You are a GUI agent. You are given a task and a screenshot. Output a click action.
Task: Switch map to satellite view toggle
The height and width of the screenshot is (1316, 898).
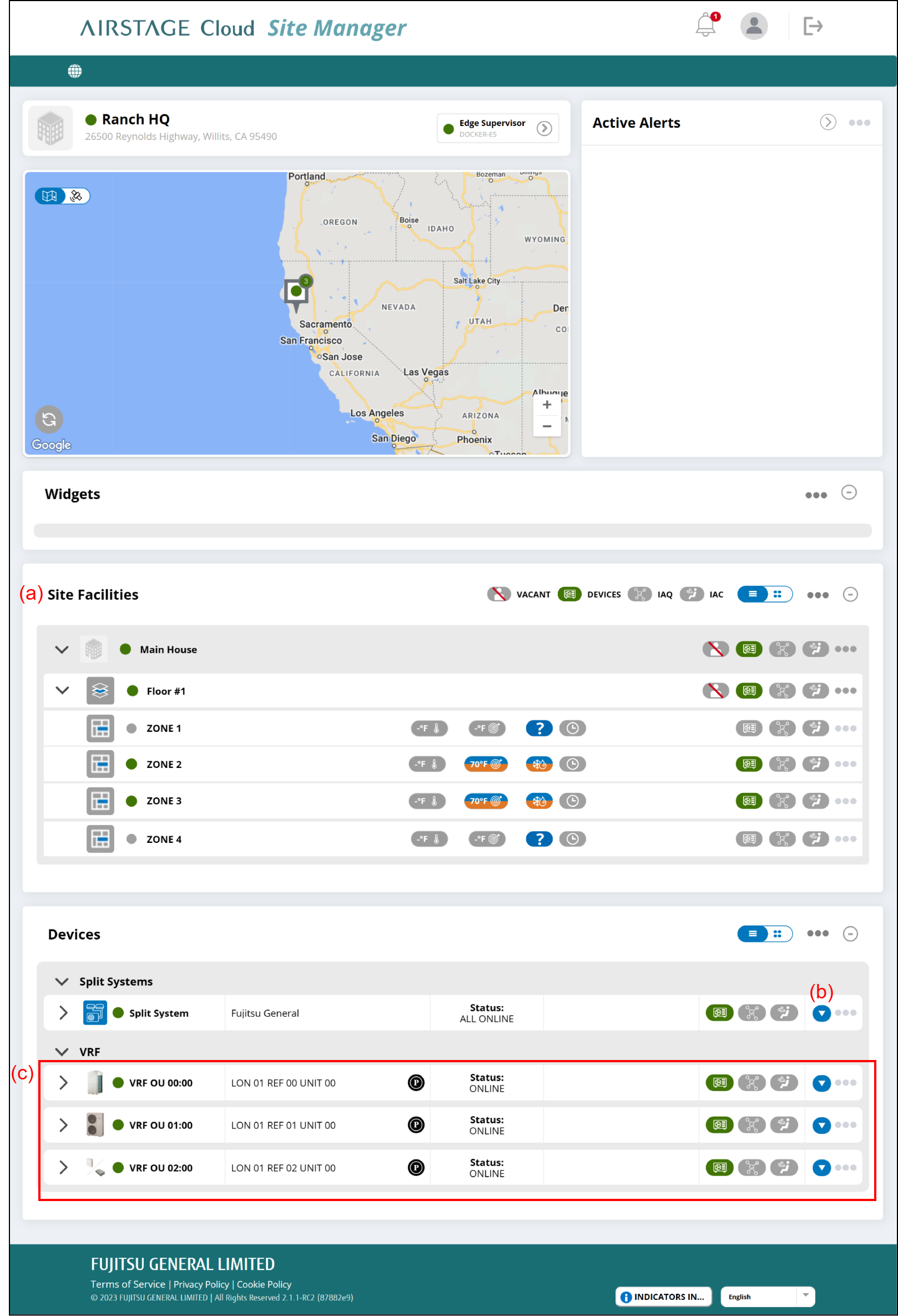pos(77,196)
